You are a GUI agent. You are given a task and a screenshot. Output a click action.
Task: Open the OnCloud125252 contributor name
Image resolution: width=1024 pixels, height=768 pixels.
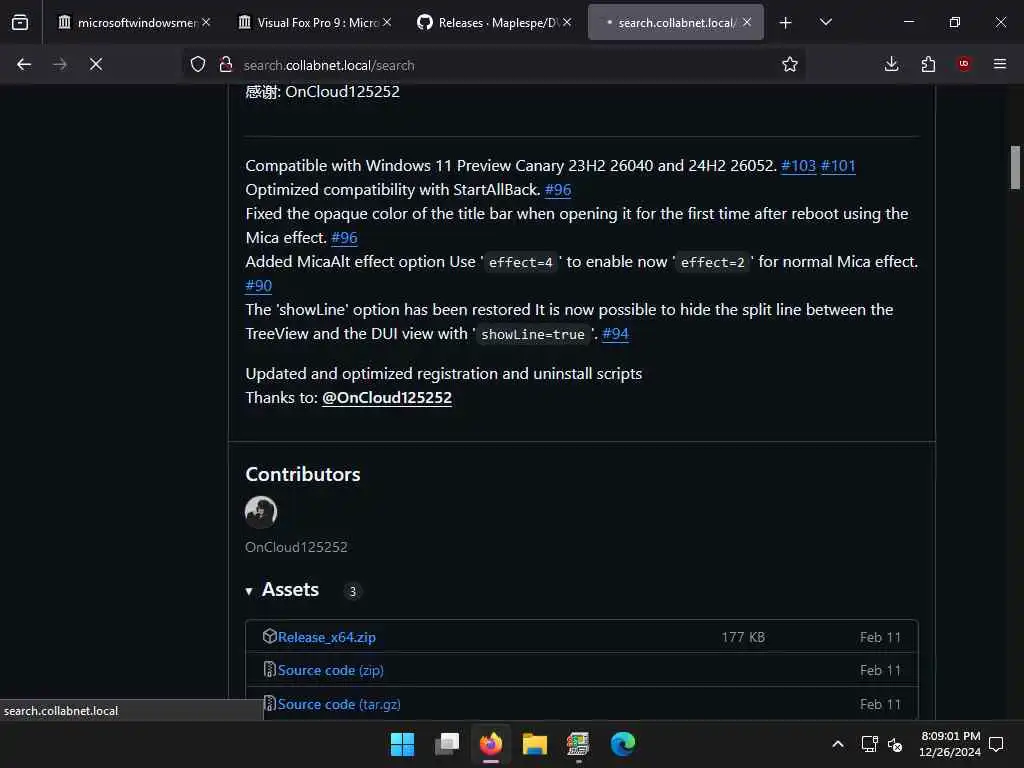pos(296,547)
